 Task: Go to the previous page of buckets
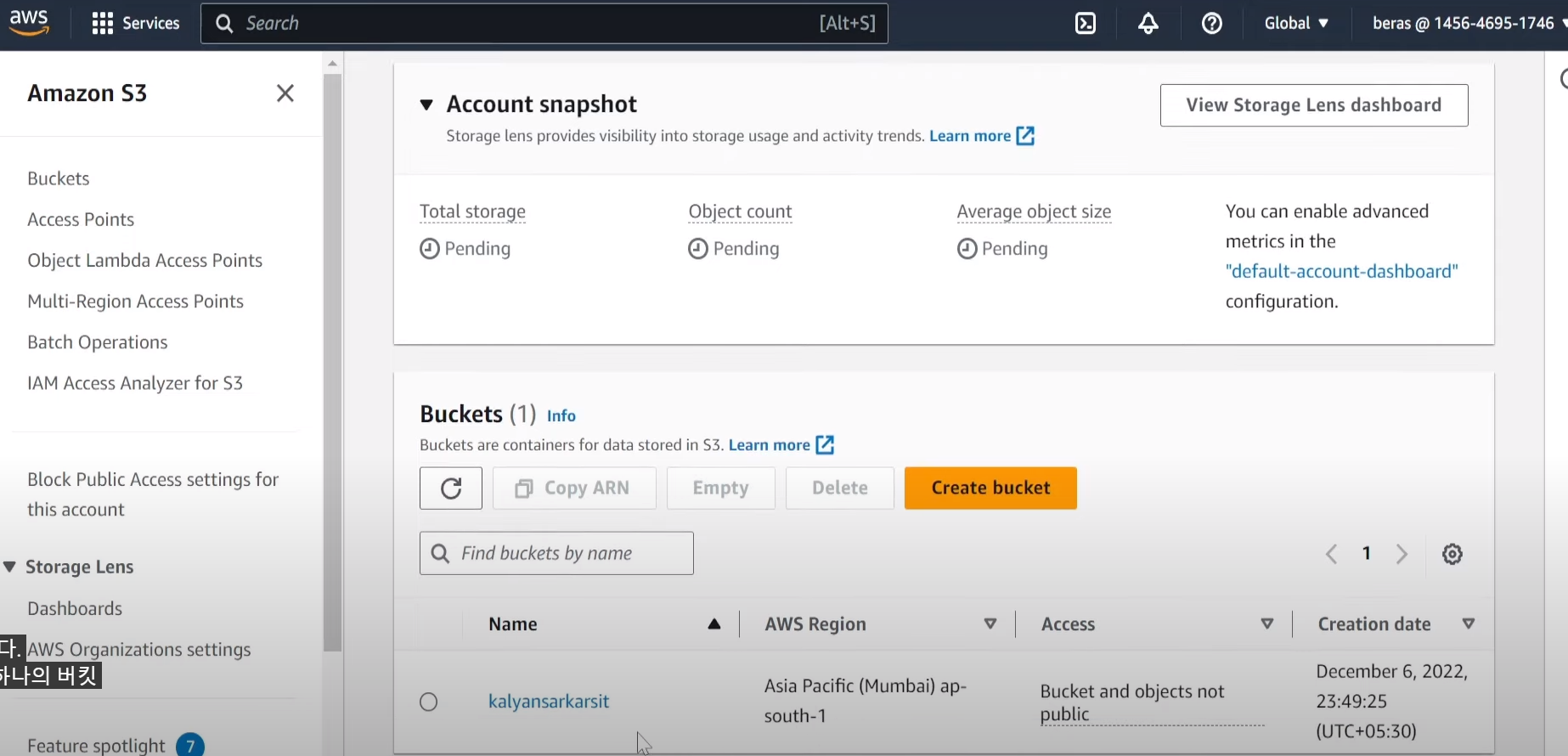point(1332,554)
